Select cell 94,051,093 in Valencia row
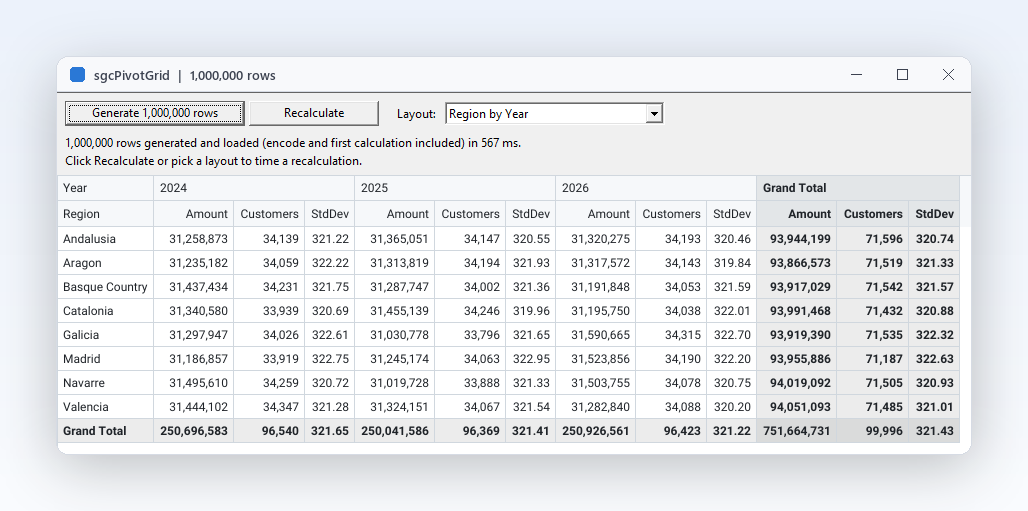Image resolution: width=1028 pixels, height=511 pixels. click(x=797, y=407)
